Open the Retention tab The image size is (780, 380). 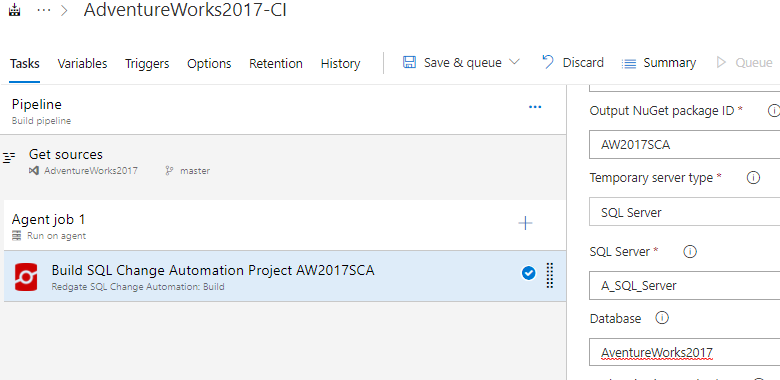pyautogui.click(x=276, y=64)
